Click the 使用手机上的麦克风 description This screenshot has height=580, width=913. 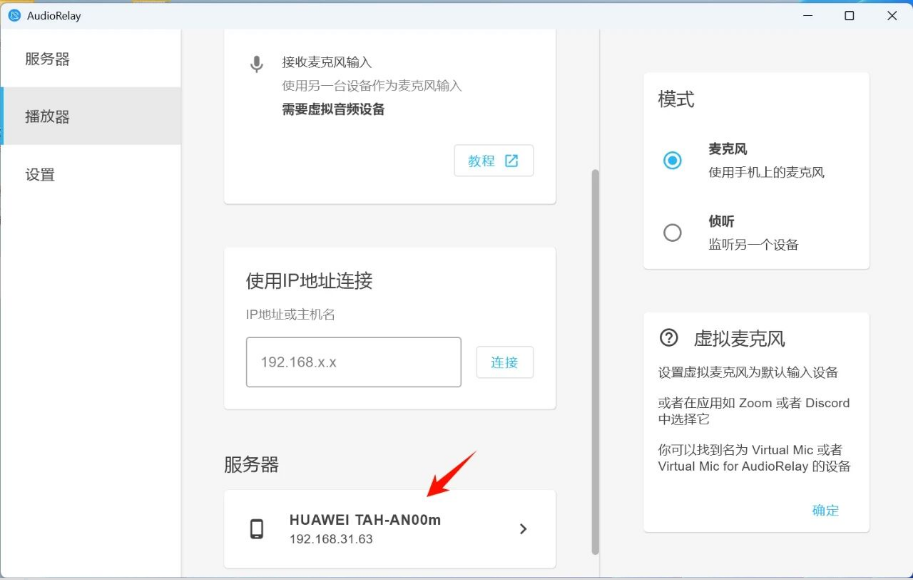pyautogui.click(x=766, y=172)
